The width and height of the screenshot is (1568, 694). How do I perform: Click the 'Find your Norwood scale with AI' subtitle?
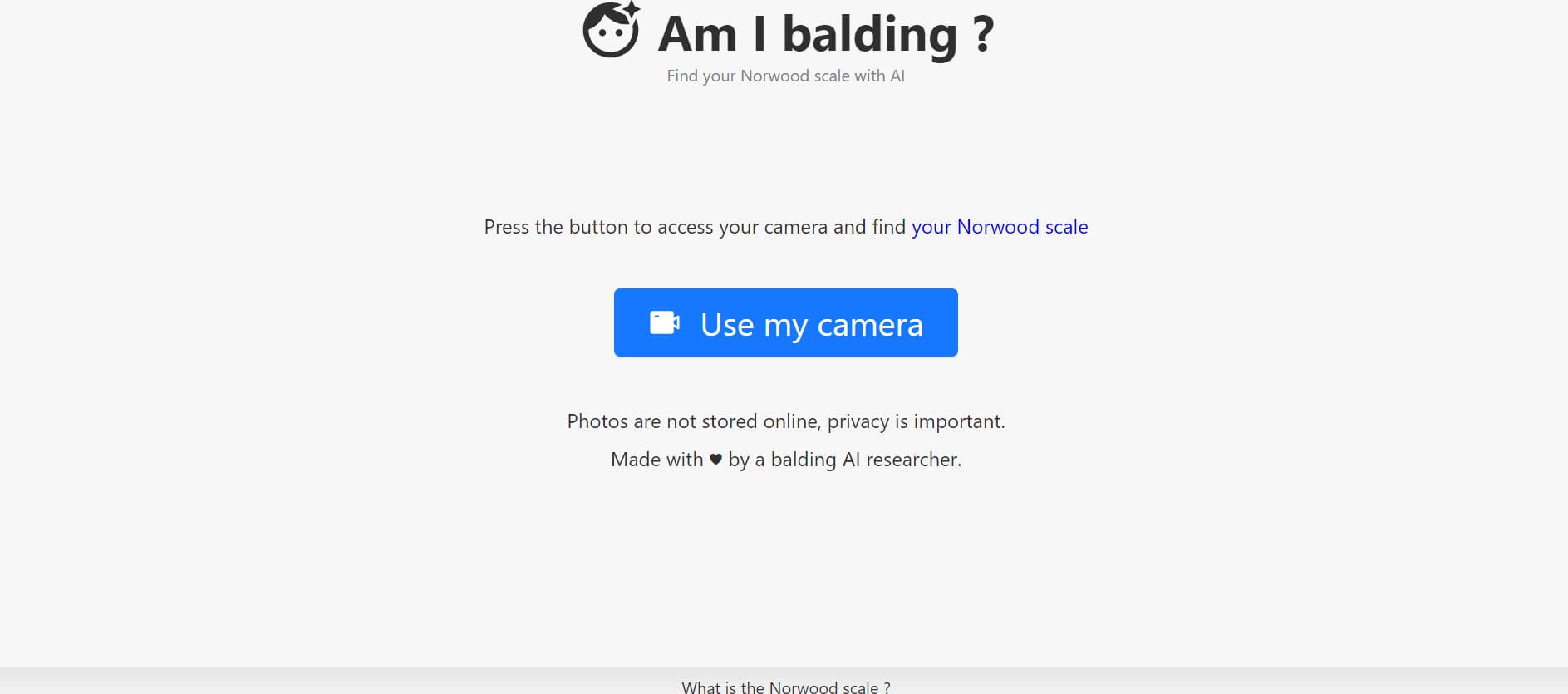[x=785, y=76]
